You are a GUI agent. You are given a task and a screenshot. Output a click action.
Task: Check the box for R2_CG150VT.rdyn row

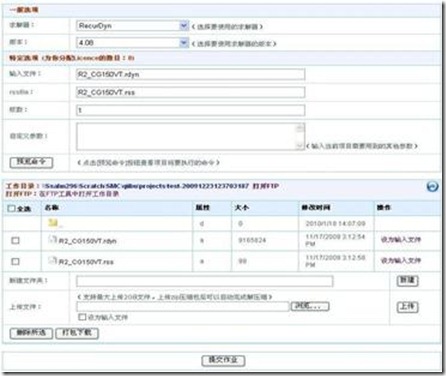[x=15, y=240]
